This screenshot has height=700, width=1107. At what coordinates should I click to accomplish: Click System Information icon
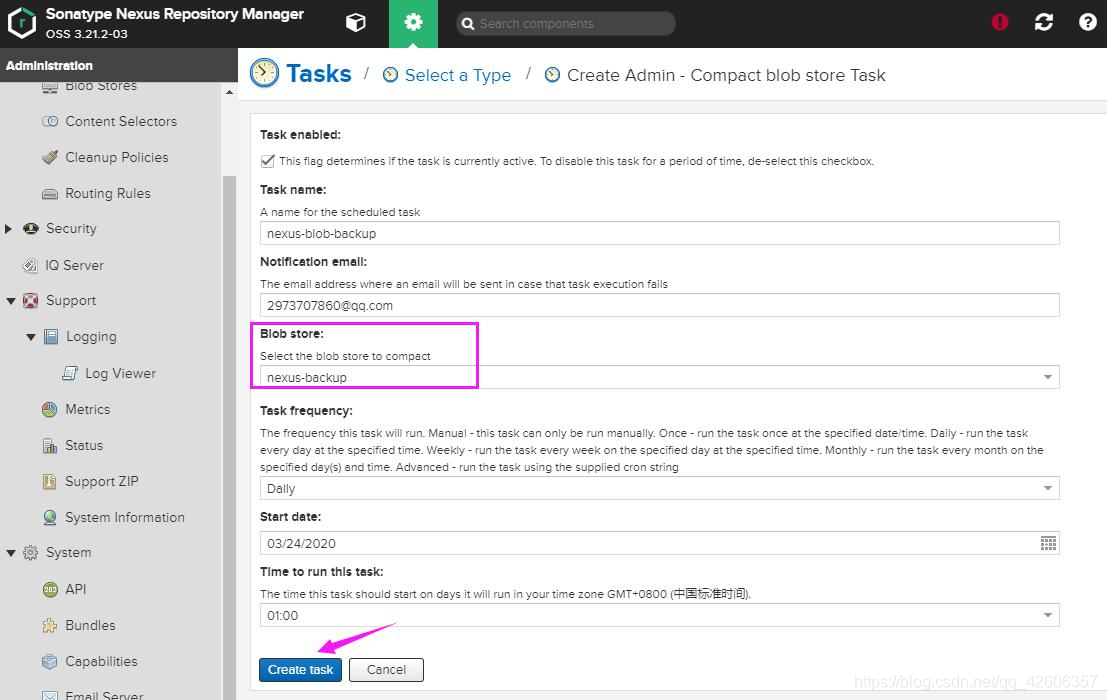49,517
